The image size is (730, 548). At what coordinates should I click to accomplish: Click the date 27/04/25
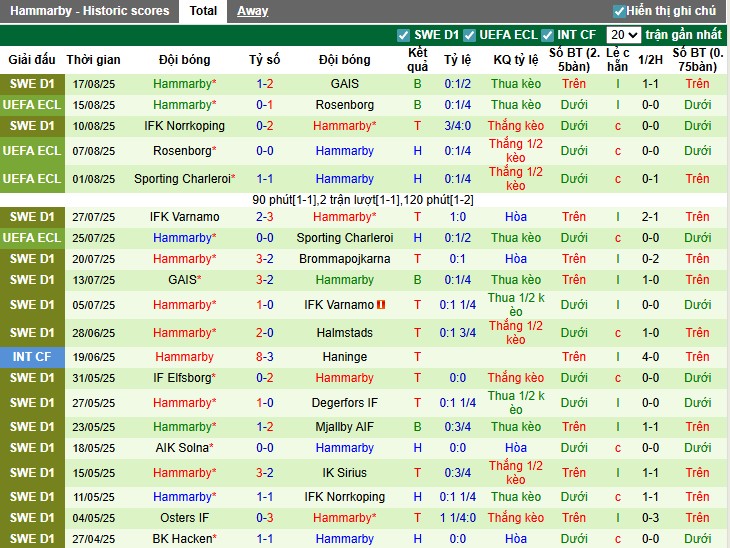tap(94, 539)
